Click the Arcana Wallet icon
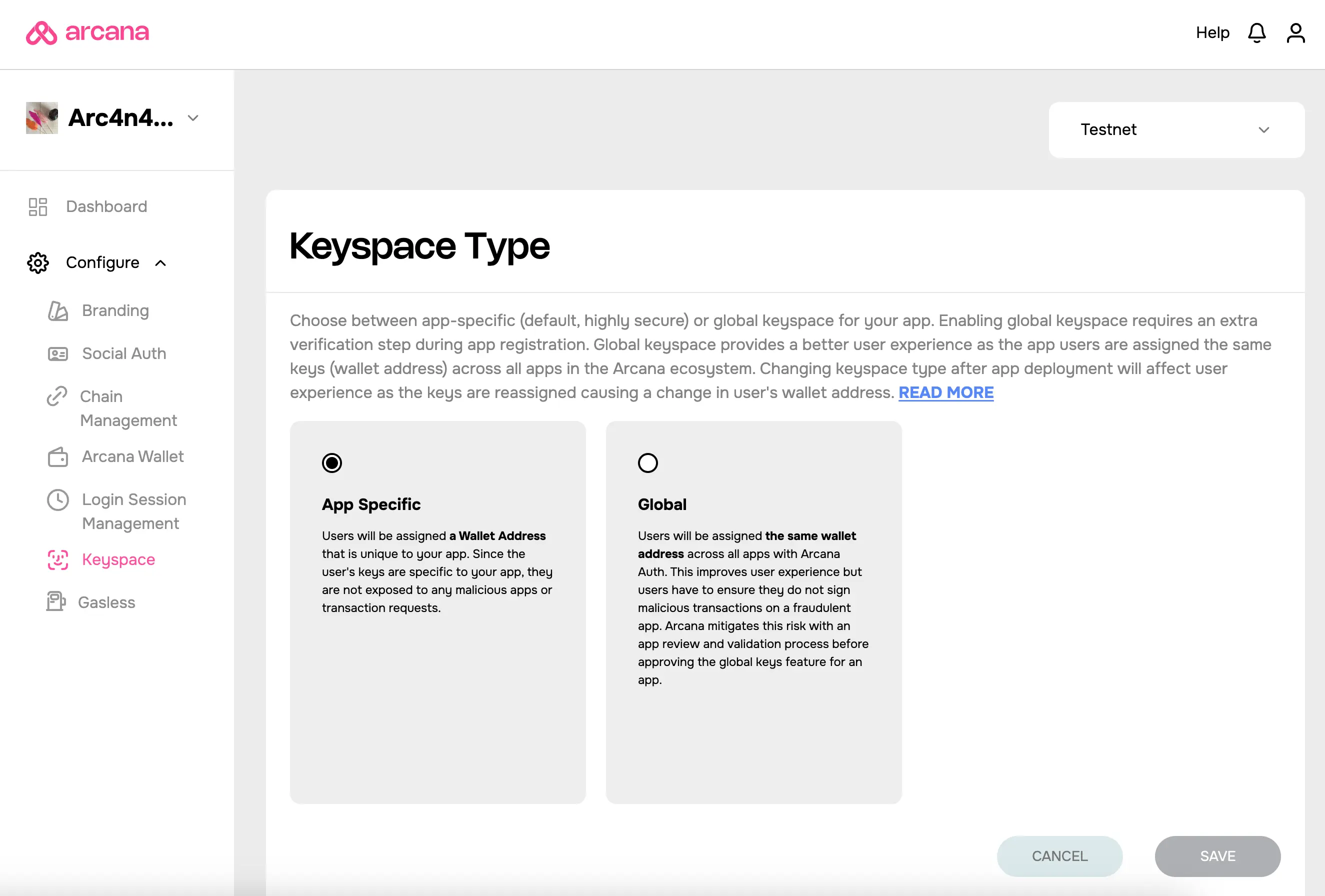 57,456
